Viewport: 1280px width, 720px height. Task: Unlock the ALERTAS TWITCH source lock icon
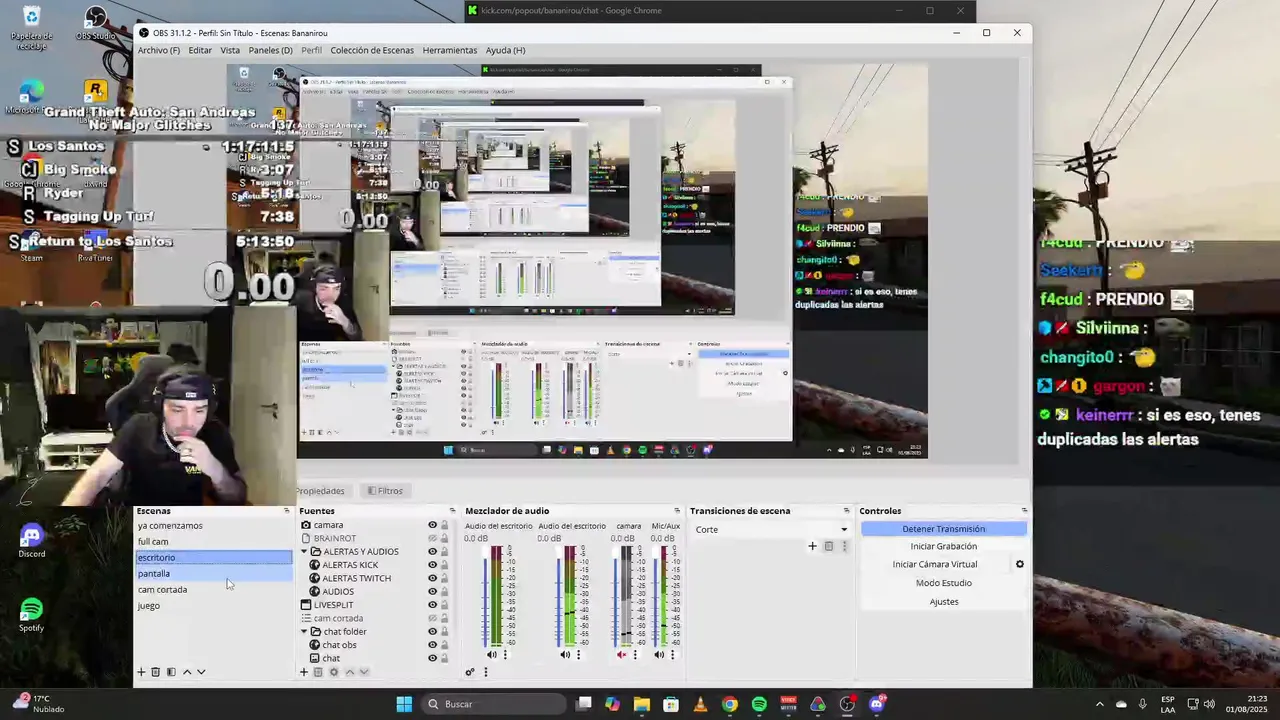point(444,578)
